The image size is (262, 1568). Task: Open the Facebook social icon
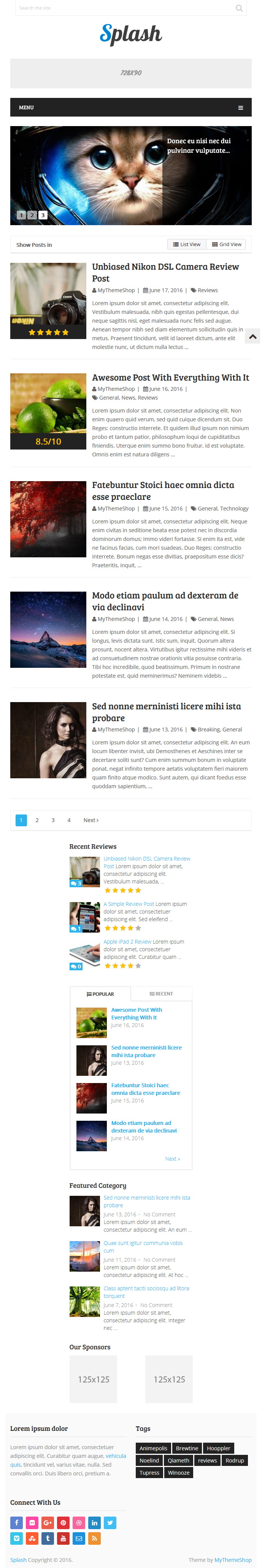(16, 1522)
